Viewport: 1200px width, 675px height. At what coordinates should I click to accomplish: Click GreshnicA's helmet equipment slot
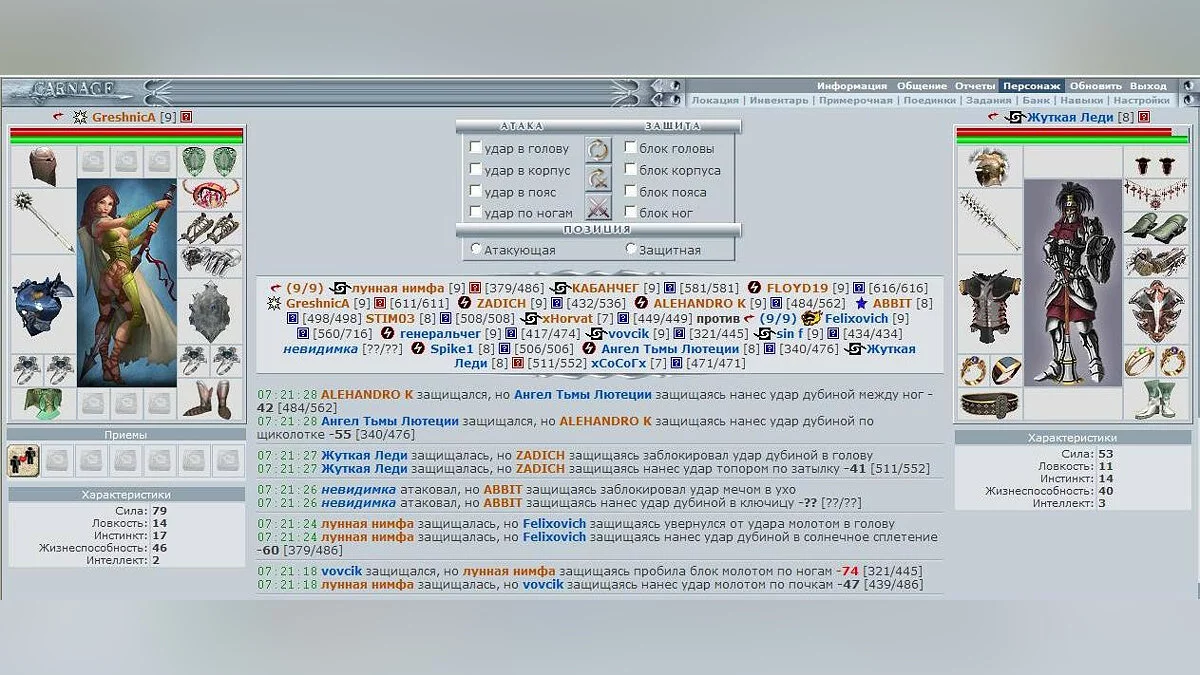coord(43,166)
